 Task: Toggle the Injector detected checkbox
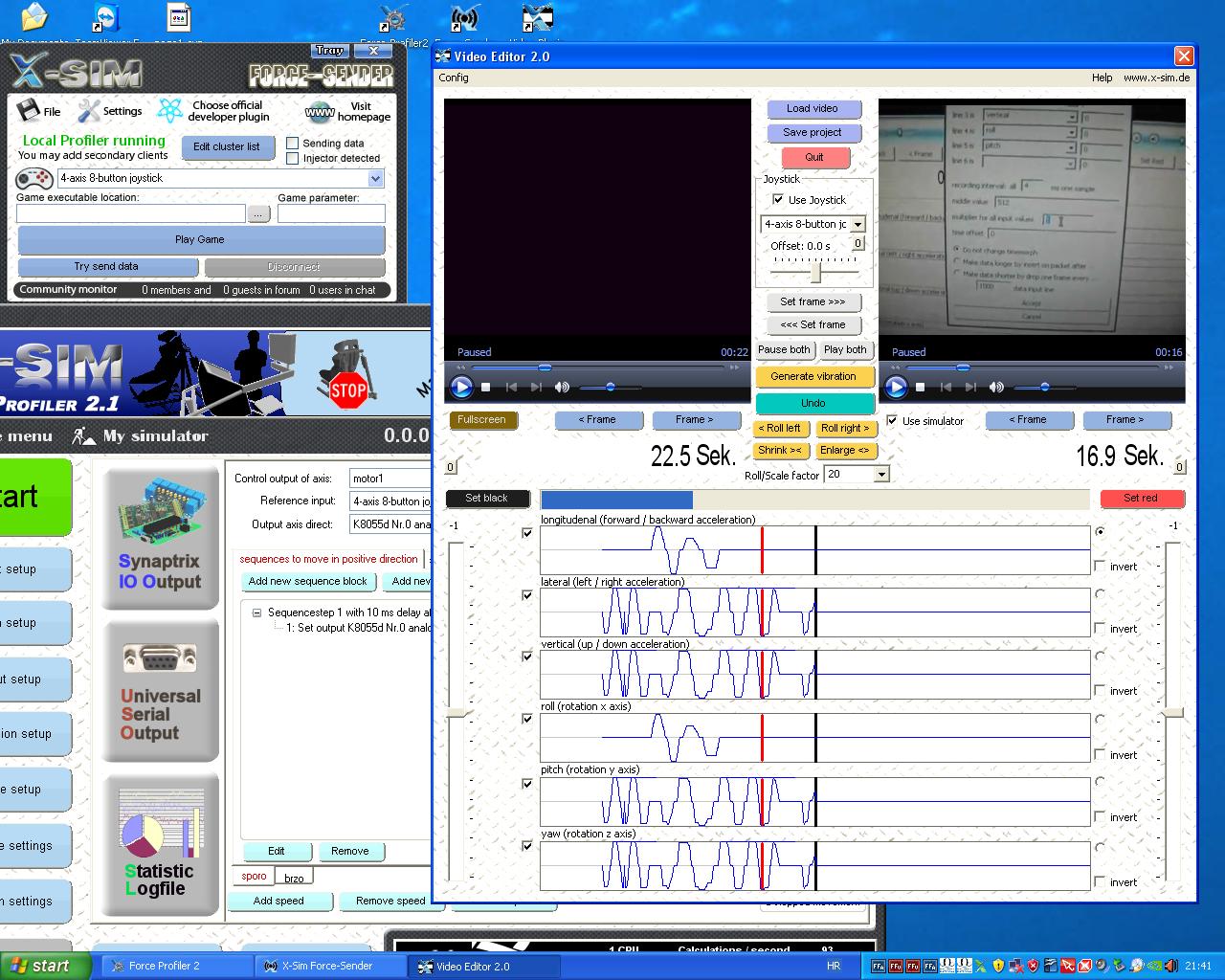point(293,159)
